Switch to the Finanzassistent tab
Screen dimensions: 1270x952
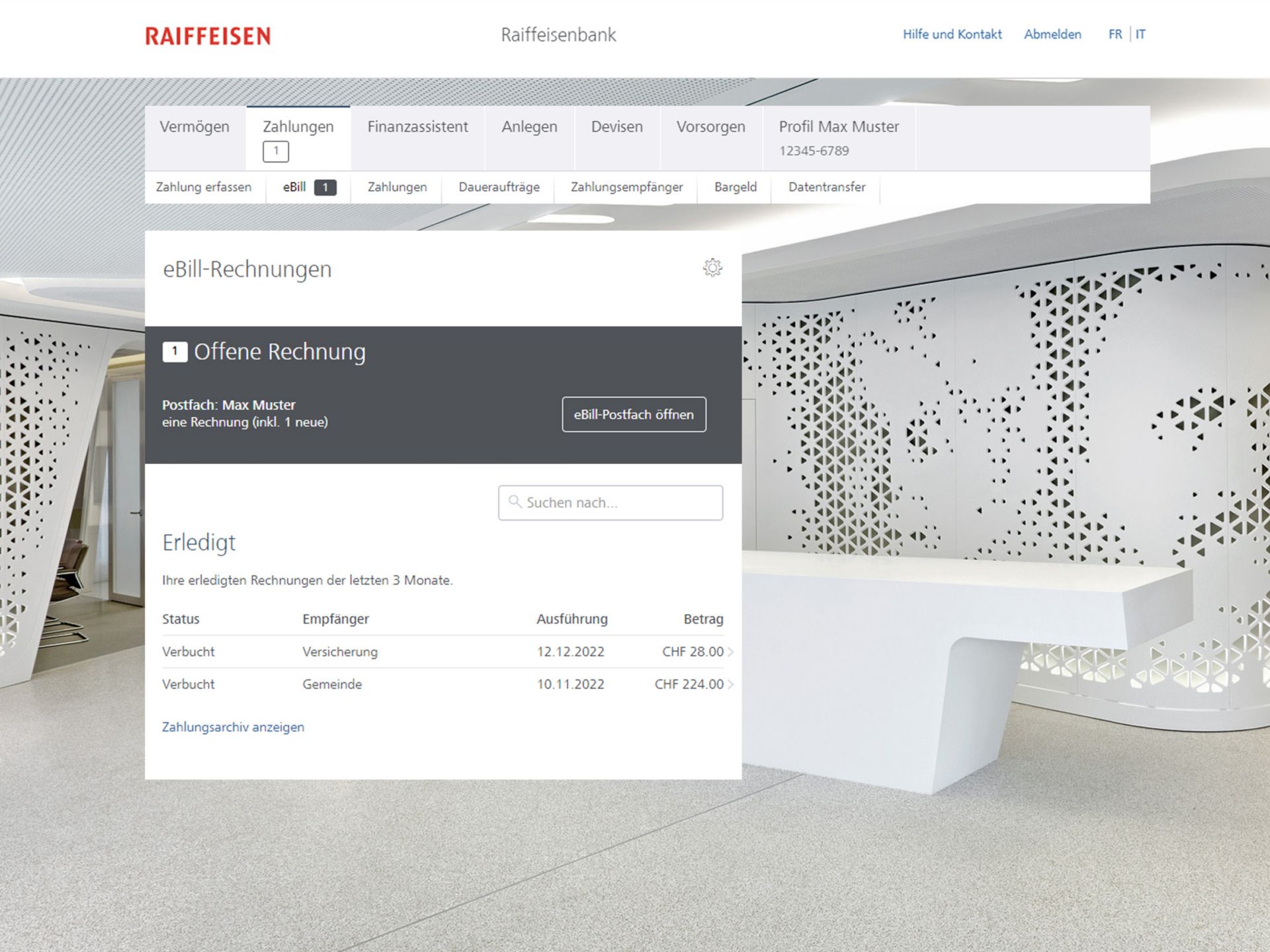point(417,127)
